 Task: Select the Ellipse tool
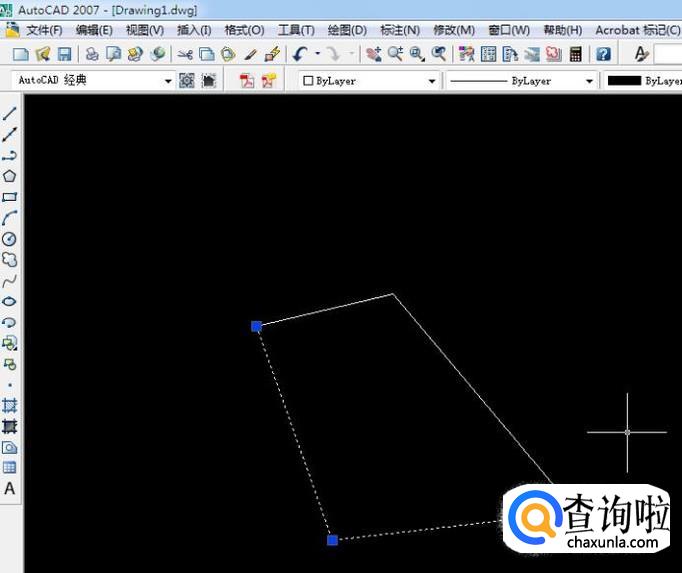(x=10, y=301)
